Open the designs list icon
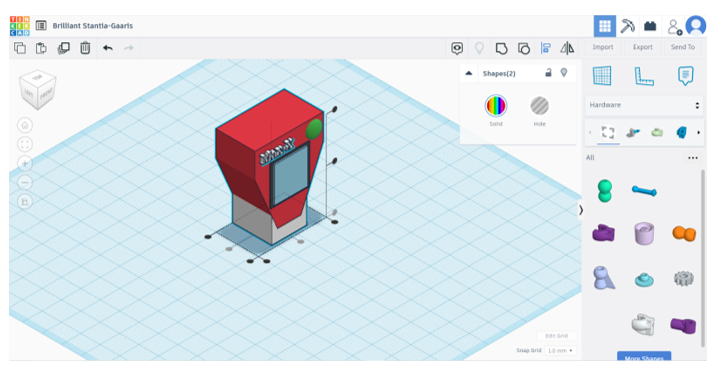 [41, 26]
